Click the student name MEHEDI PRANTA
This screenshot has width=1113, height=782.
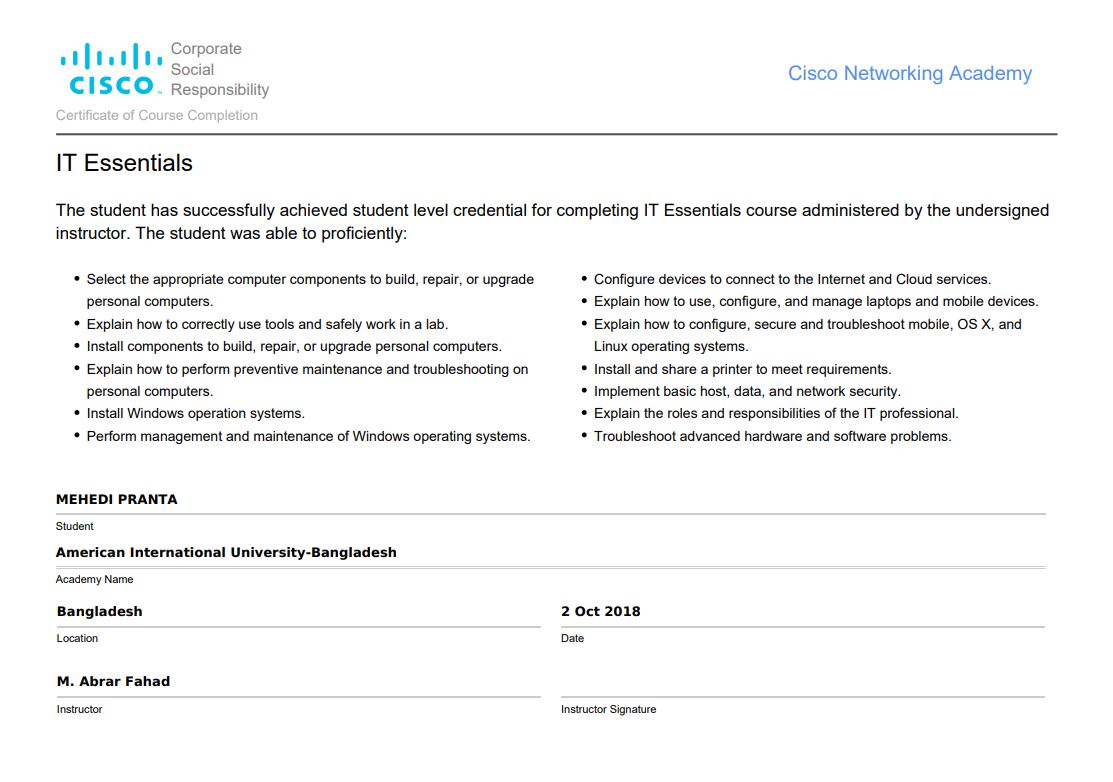coord(117,499)
